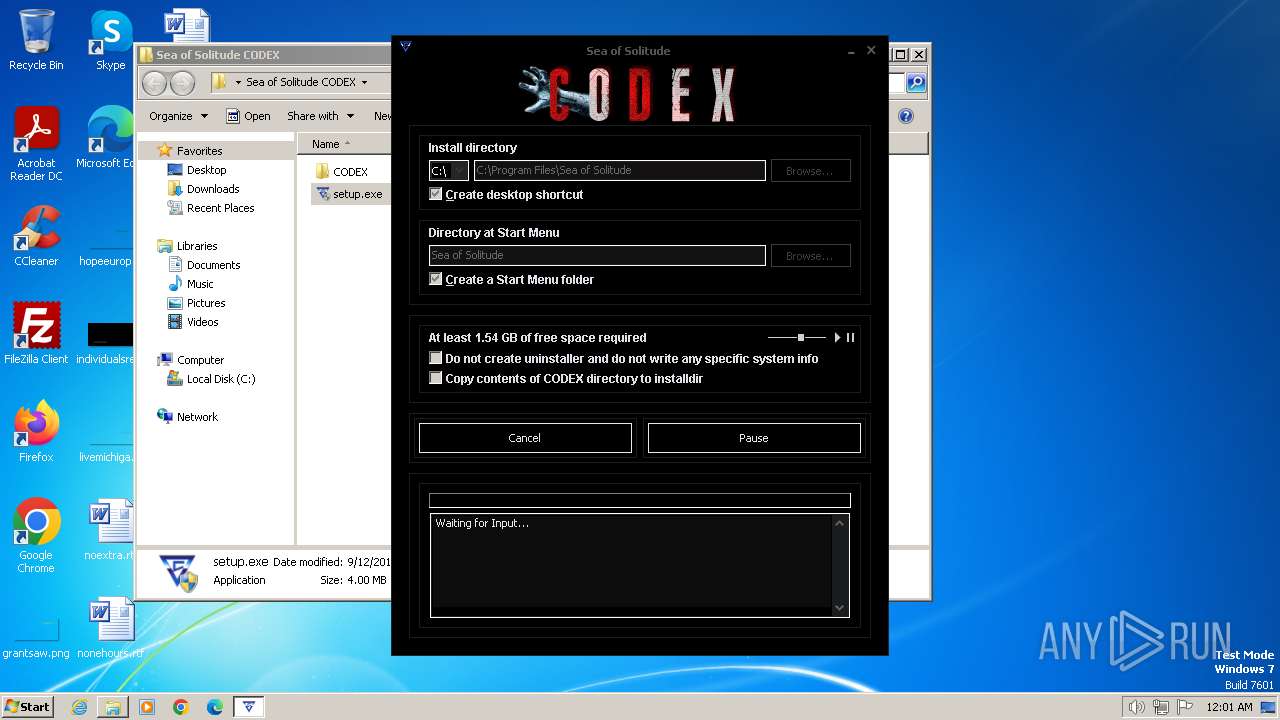Click the Pause button in installer
Viewport: 1280px width, 720px height.
click(754, 438)
